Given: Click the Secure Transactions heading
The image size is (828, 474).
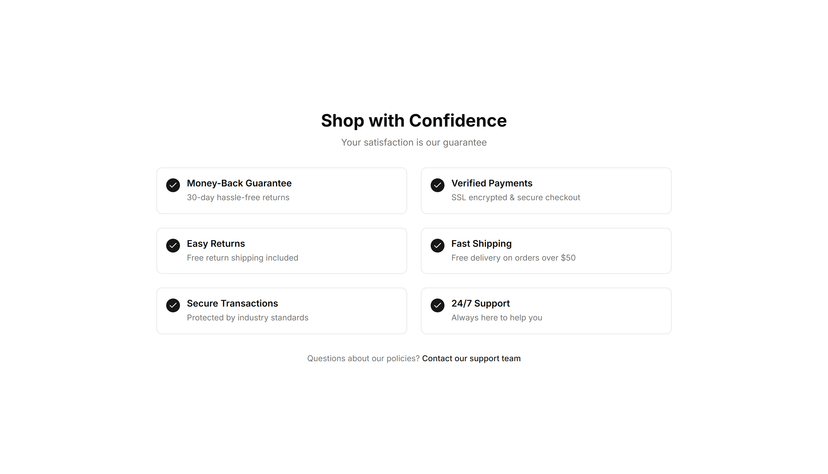Looking at the screenshot, I should tap(232, 304).
